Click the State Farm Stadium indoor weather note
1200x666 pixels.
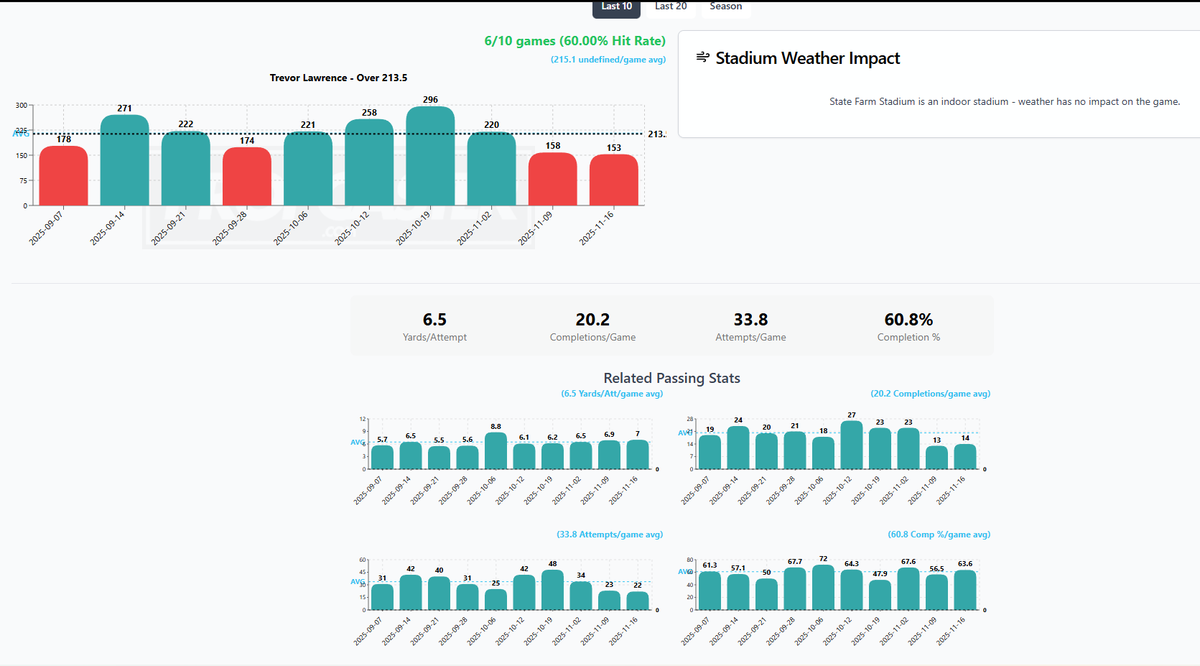point(1005,101)
